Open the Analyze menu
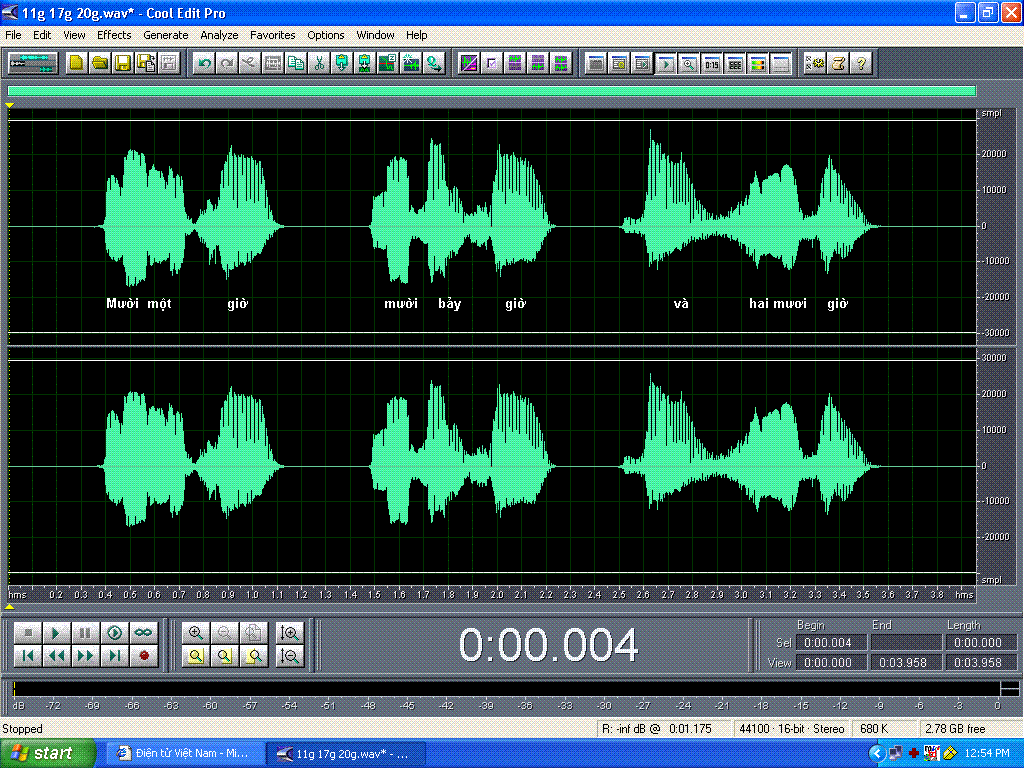1024x768 pixels. tap(219, 35)
